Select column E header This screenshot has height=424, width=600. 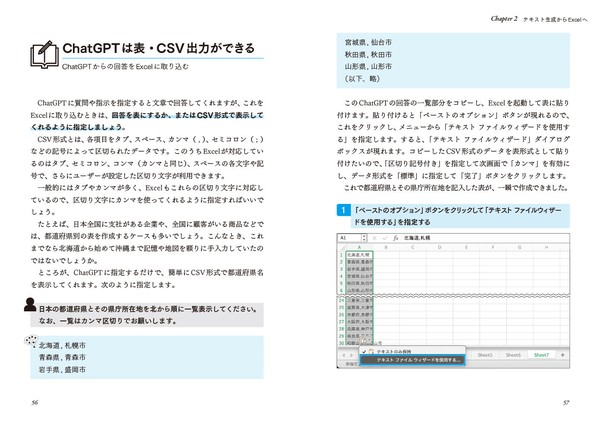pyautogui.click(x=466, y=248)
